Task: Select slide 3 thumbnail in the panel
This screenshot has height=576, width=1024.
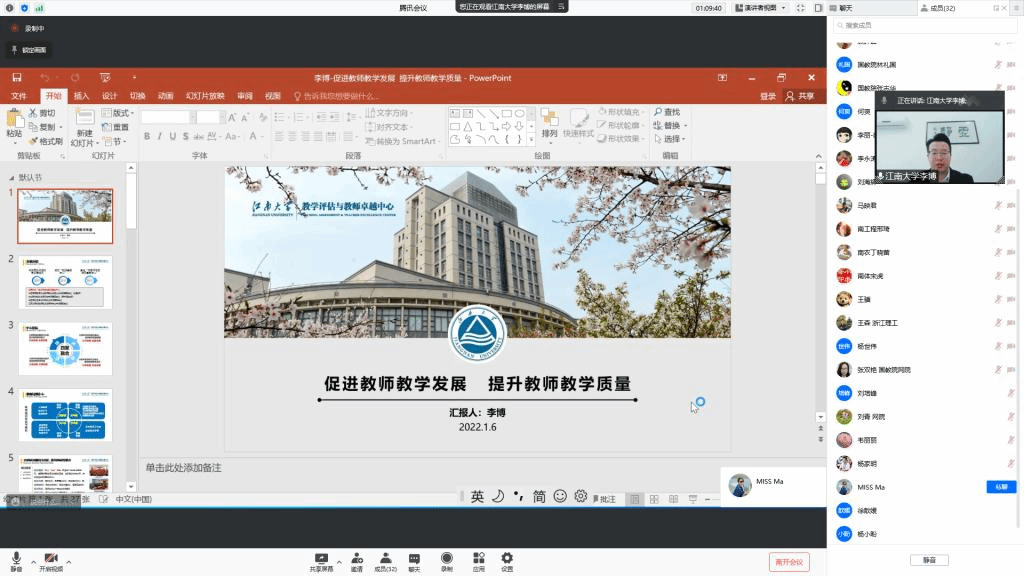Action: (x=65, y=349)
